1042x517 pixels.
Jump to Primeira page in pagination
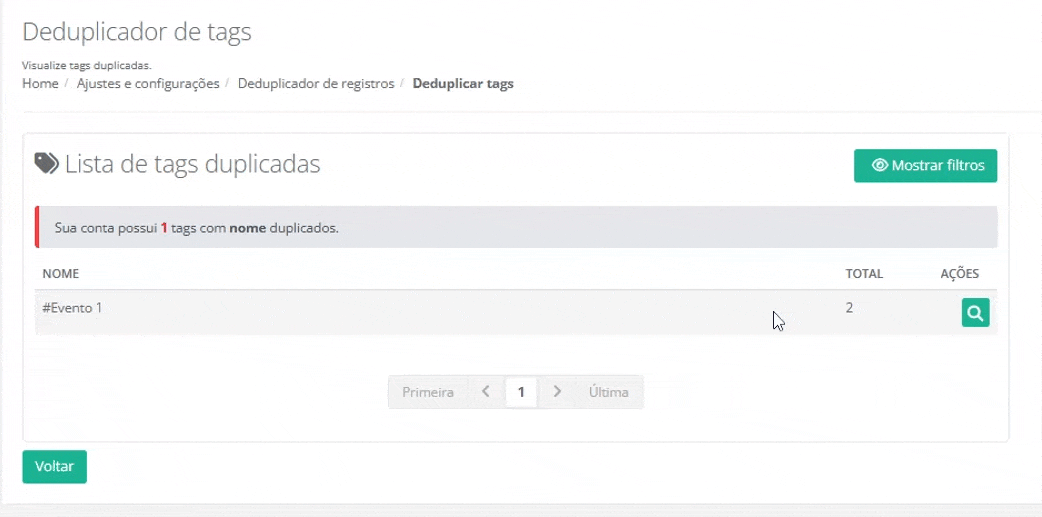tap(428, 392)
